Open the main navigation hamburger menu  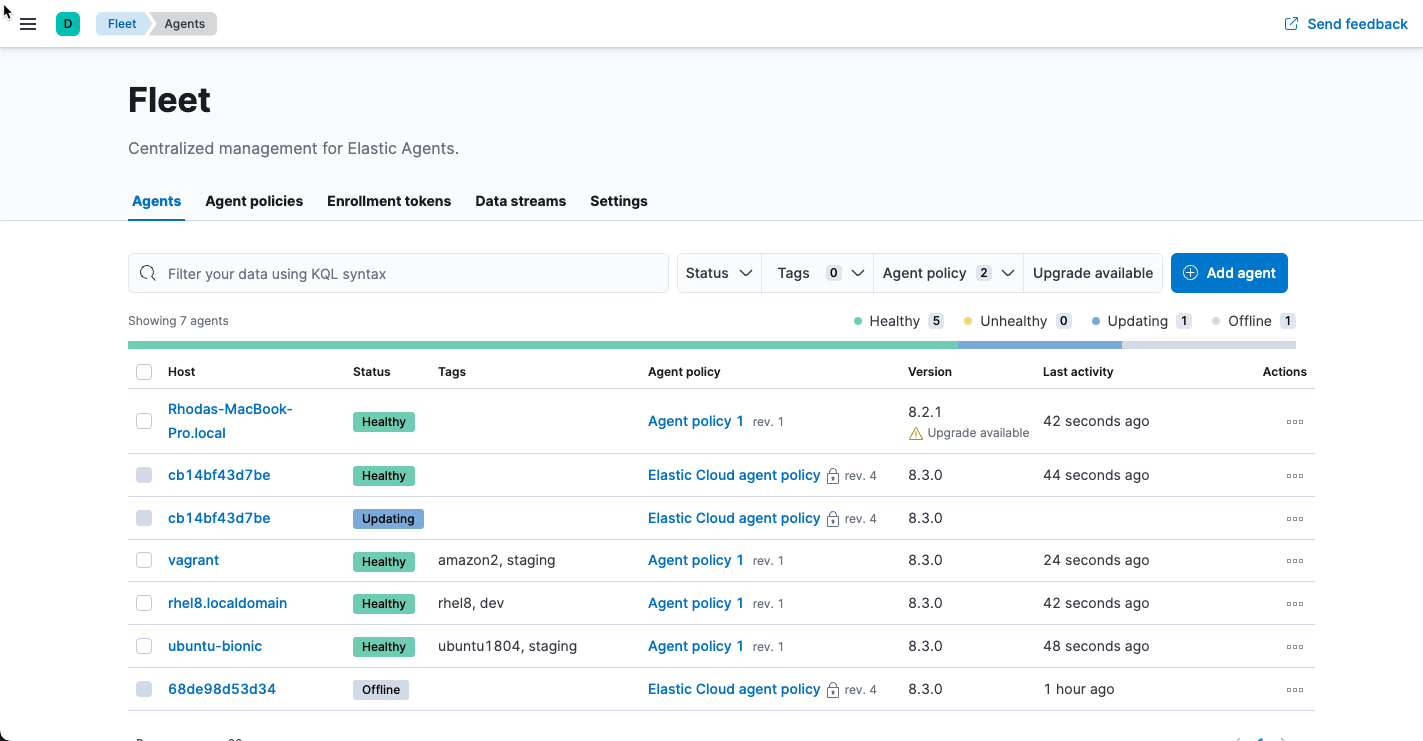28,23
